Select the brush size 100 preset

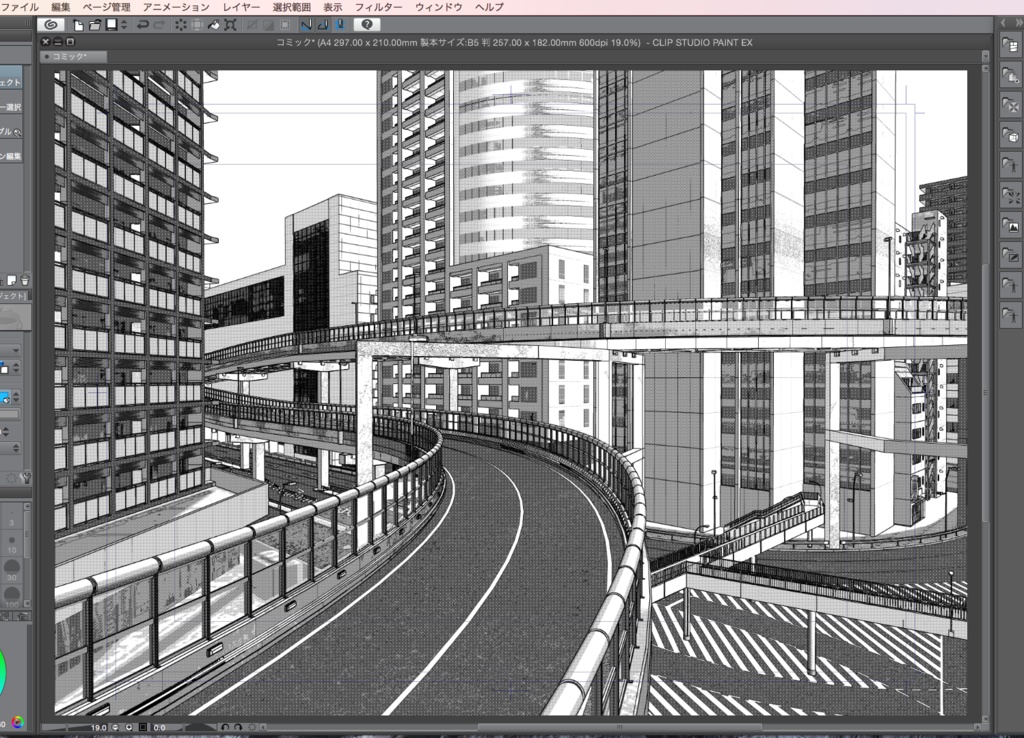tap(13, 592)
